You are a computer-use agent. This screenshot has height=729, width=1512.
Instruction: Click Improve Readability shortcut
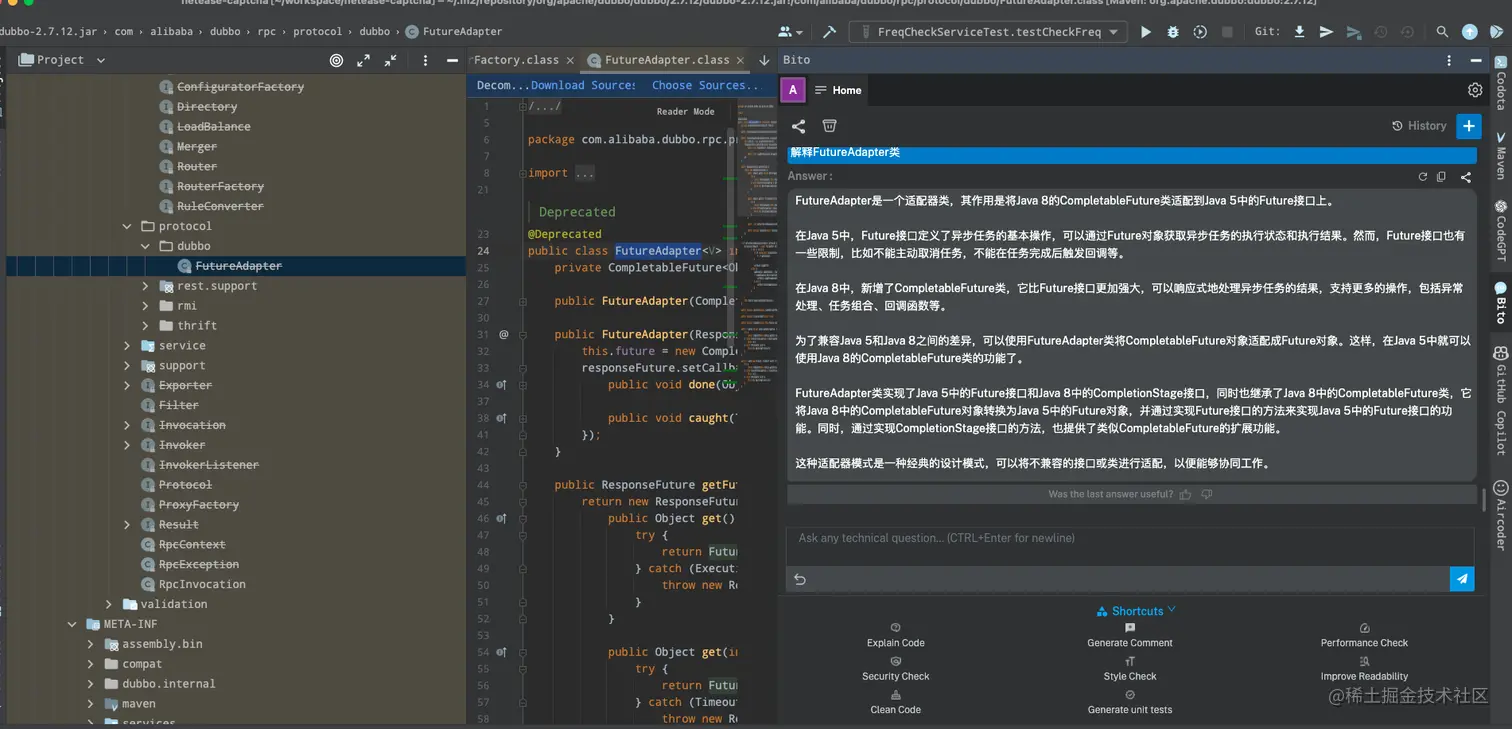(x=1364, y=669)
